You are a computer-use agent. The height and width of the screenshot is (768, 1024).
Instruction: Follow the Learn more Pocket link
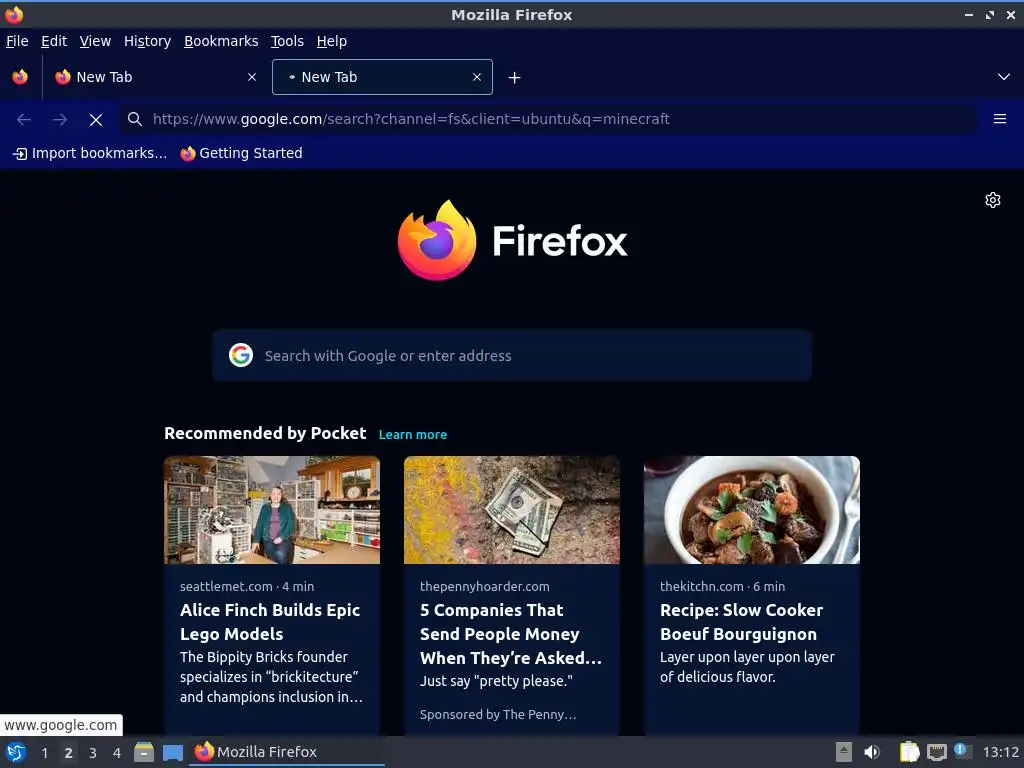[413, 435]
